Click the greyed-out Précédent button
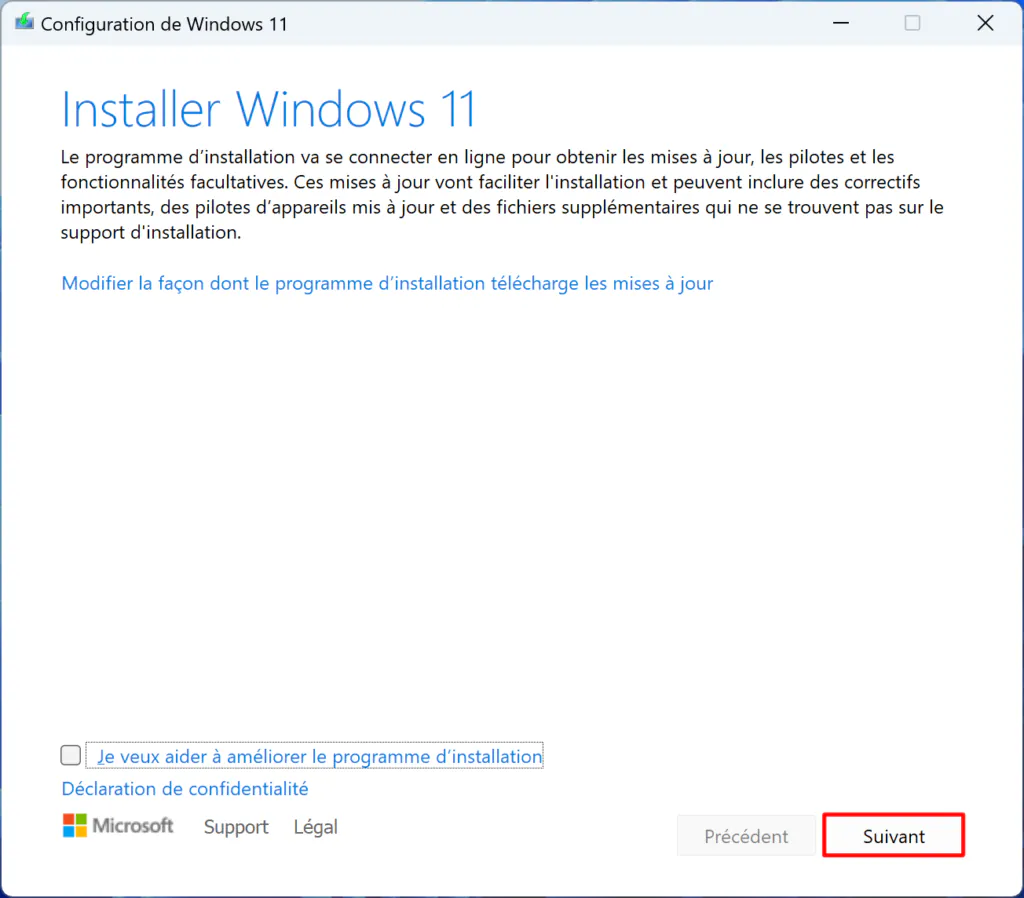The width and height of the screenshot is (1024, 898). (x=746, y=835)
